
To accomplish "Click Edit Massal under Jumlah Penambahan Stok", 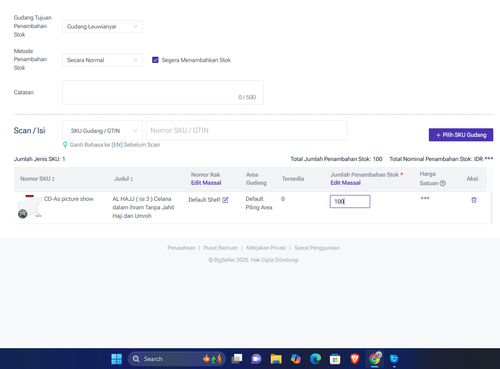I will (345, 183).
